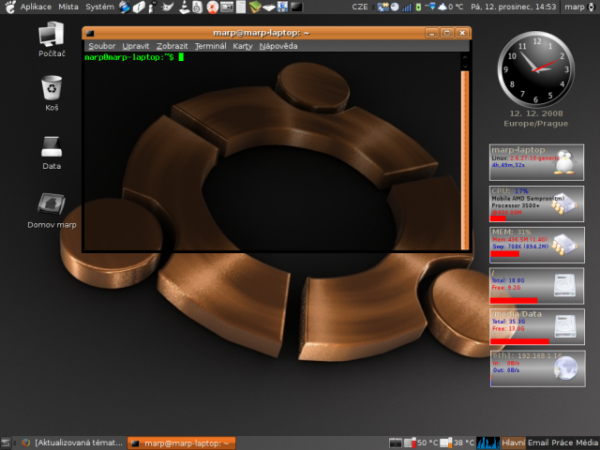Open the terminal's Zobrazit menu
600x450 pixels.
click(x=172, y=46)
